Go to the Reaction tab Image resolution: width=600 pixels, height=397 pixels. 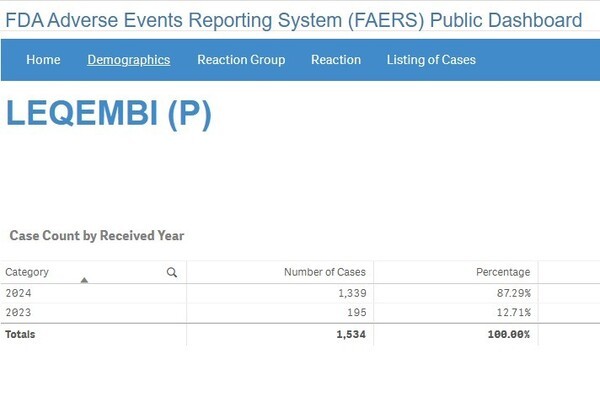[336, 60]
